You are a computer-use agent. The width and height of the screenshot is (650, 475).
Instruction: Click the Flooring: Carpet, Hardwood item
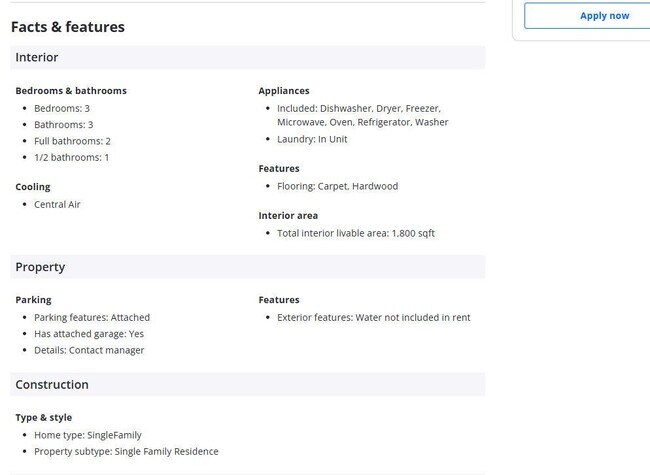pyautogui.click(x=337, y=187)
